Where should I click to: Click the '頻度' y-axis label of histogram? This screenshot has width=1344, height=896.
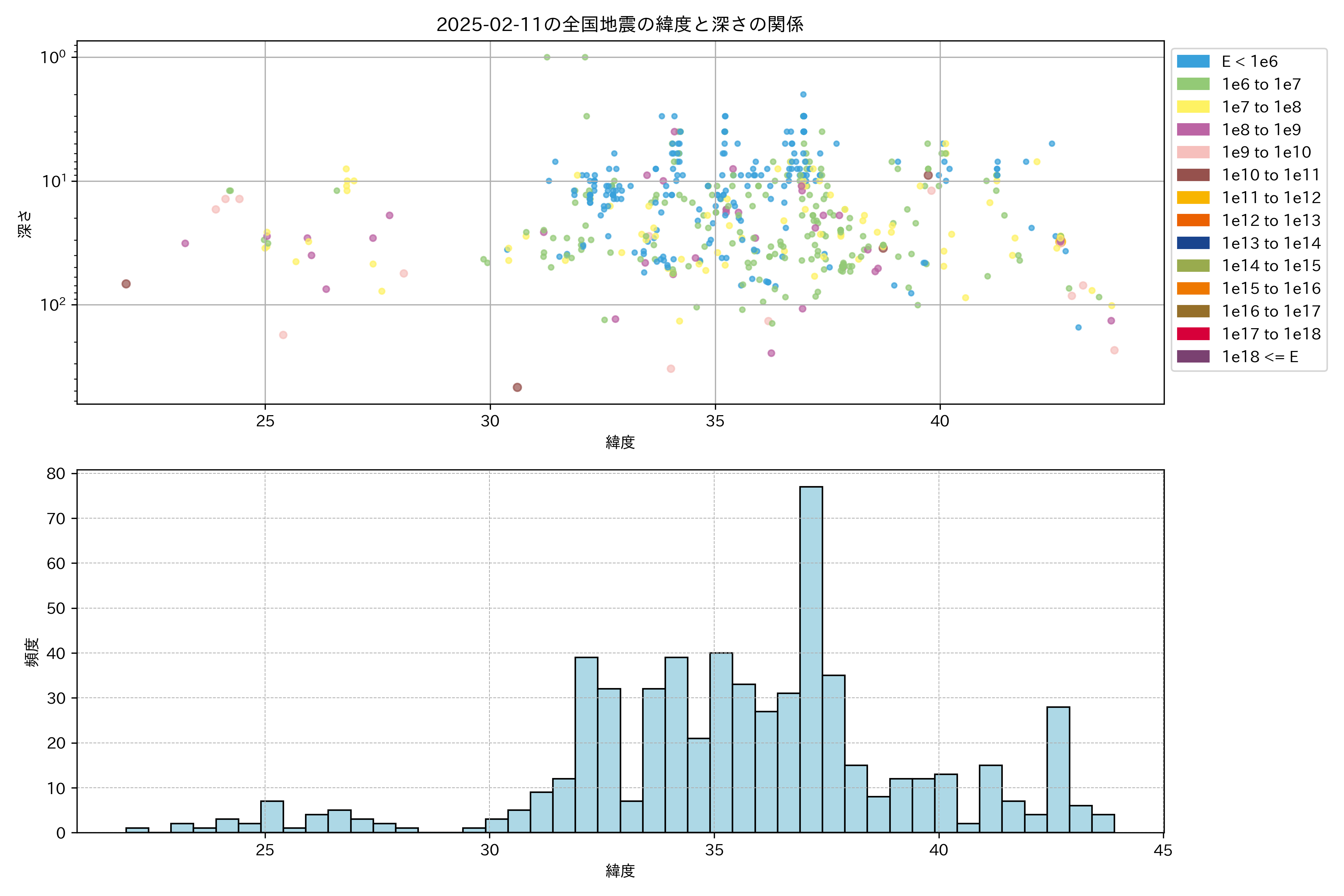(32, 652)
